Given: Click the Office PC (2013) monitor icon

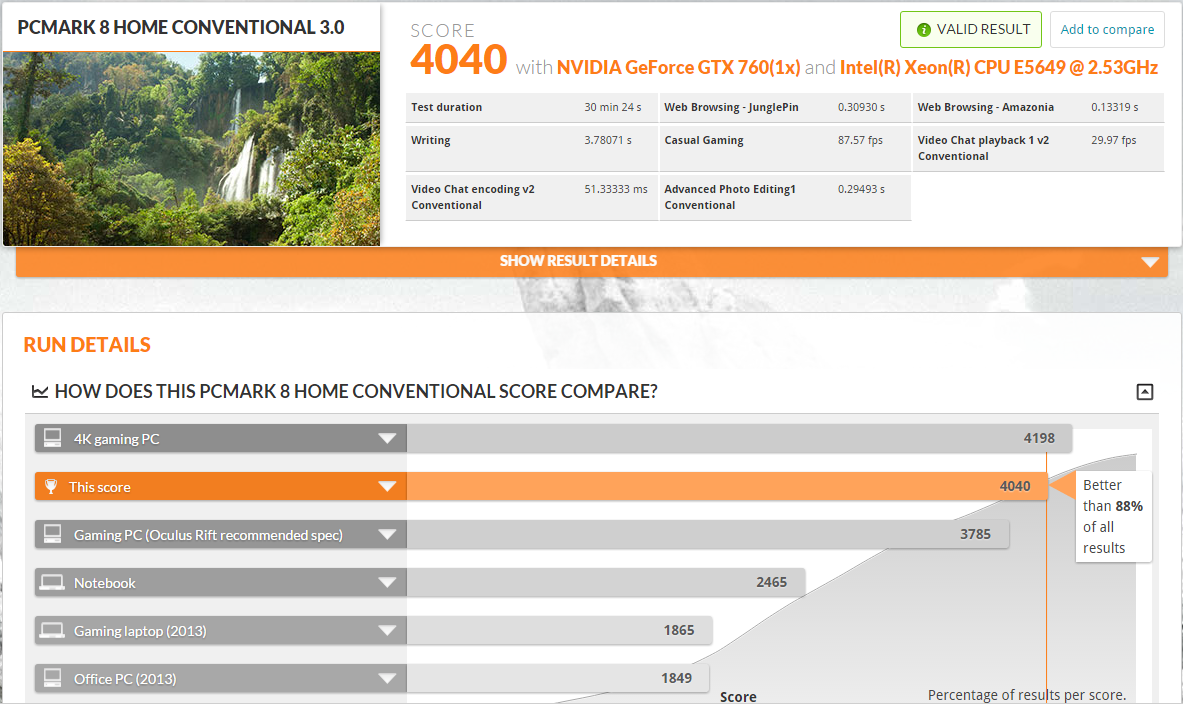Looking at the screenshot, I should (52, 678).
